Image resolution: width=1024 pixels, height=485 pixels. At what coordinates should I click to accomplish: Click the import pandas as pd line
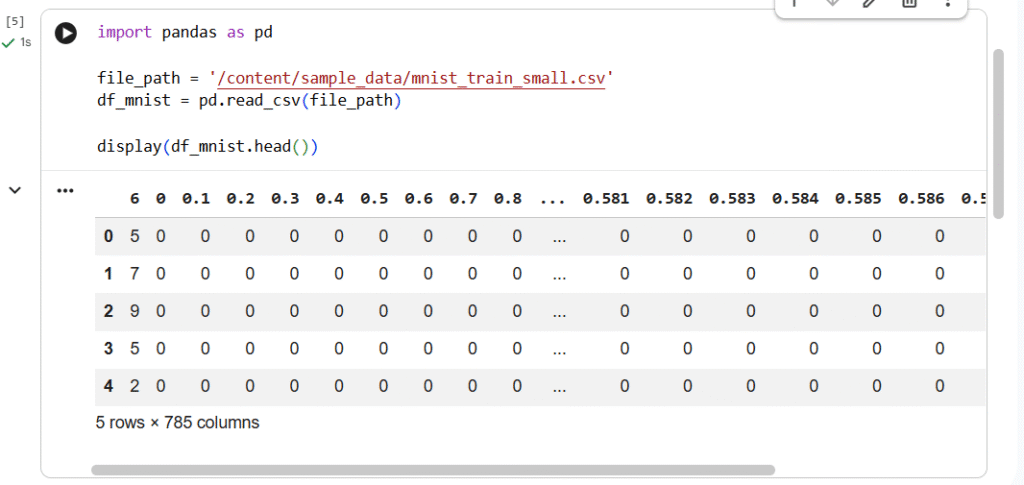coord(185,33)
